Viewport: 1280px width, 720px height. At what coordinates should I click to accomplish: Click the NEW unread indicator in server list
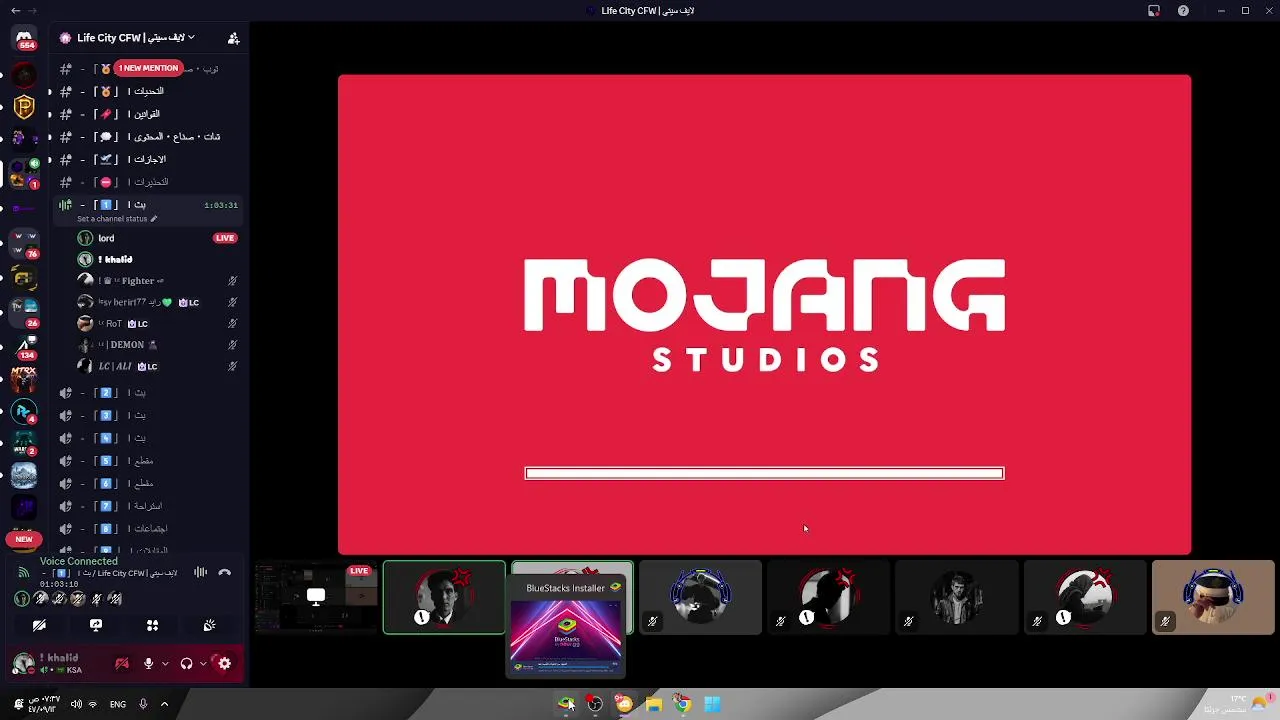pyautogui.click(x=24, y=539)
